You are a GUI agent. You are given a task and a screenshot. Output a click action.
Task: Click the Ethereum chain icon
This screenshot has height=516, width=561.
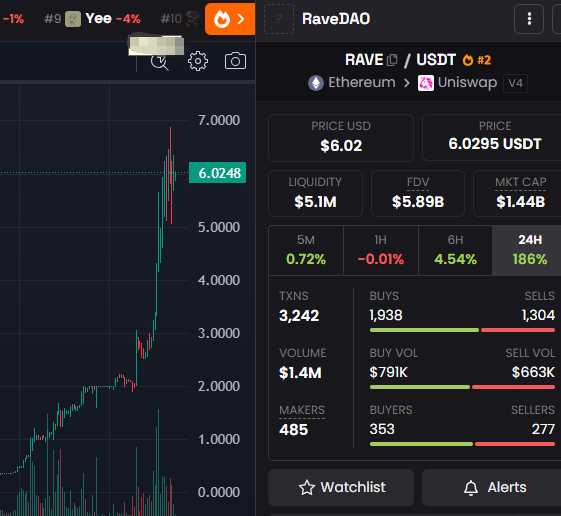pyautogui.click(x=316, y=83)
